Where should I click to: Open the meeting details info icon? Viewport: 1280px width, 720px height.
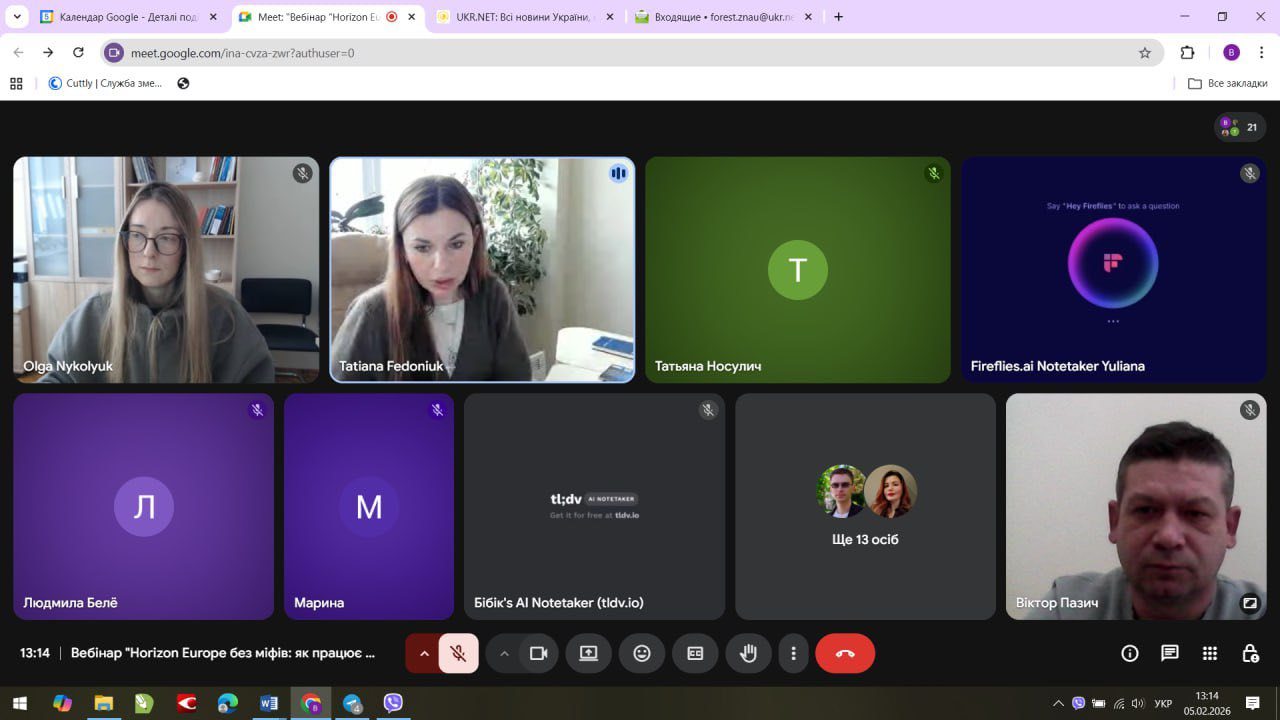[1130, 654]
